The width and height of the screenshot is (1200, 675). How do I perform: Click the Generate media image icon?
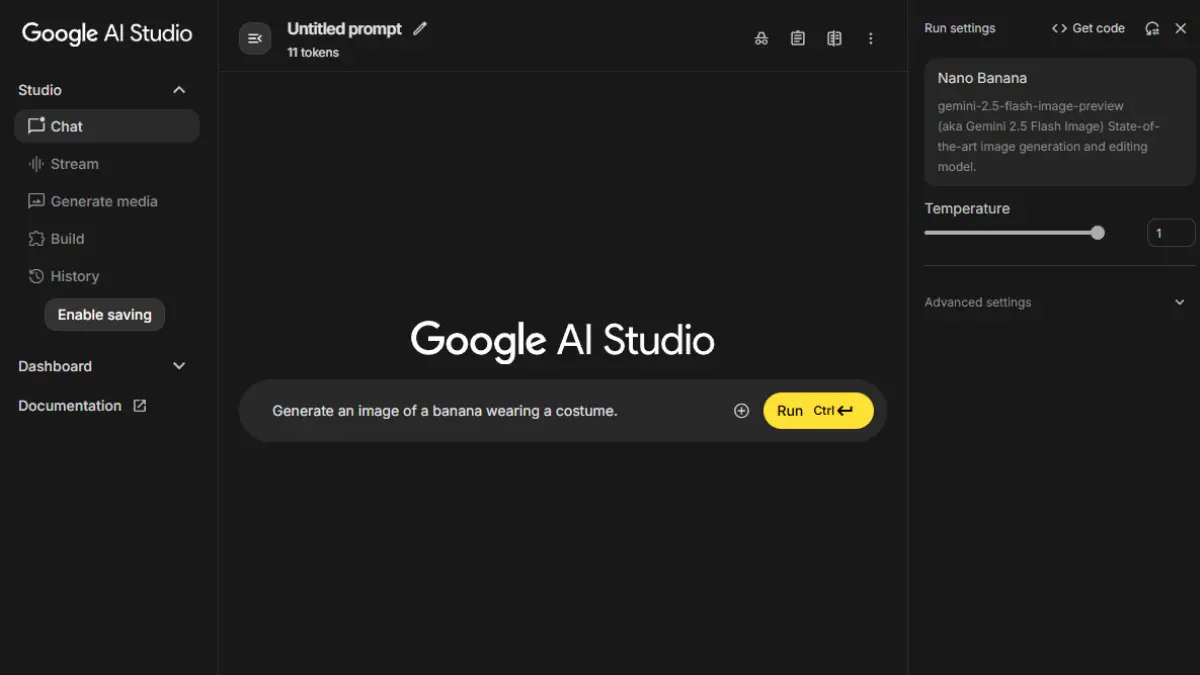tap(37, 201)
